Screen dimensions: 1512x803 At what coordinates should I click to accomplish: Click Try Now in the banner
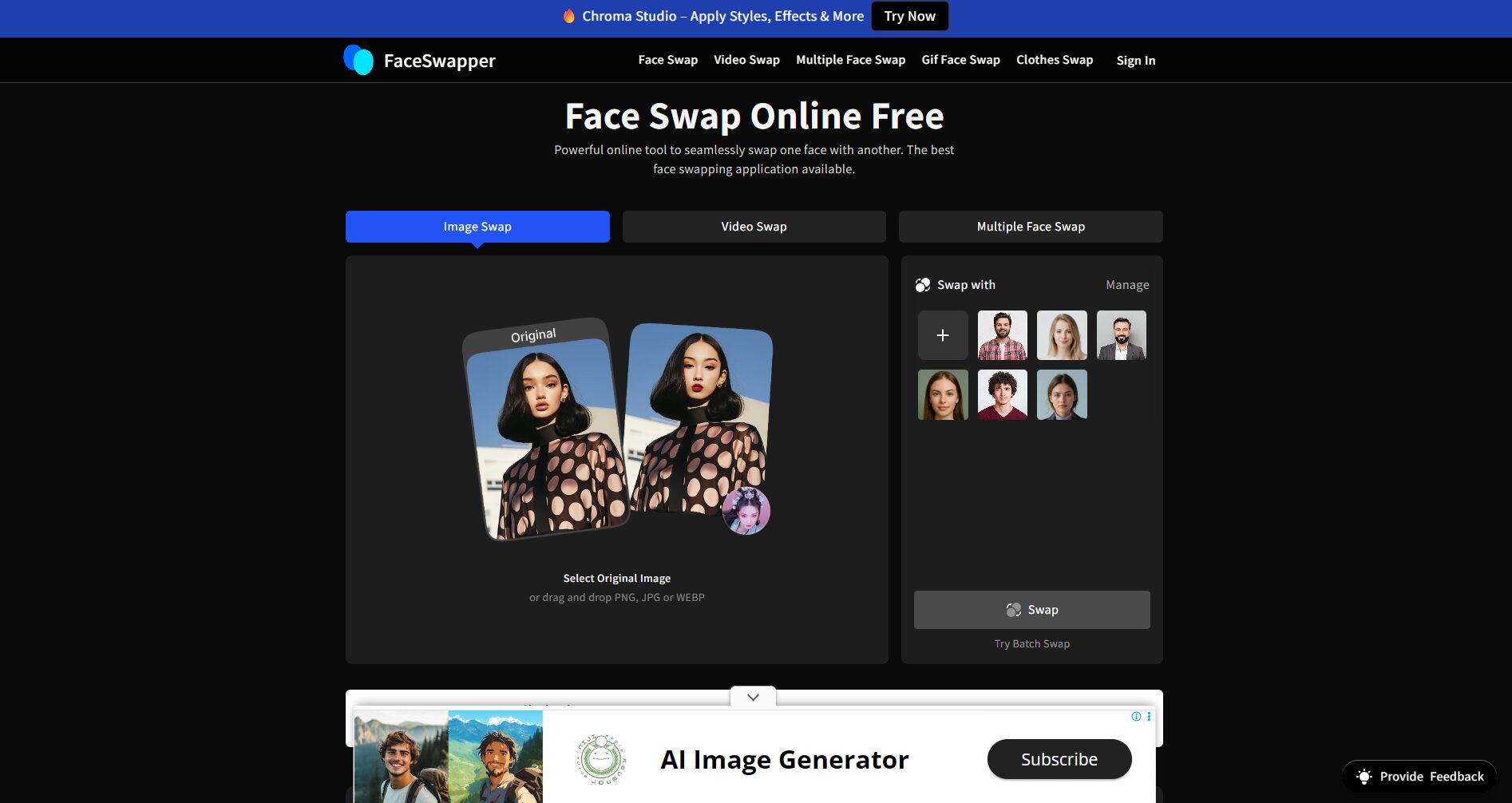[x=910, y=16]
